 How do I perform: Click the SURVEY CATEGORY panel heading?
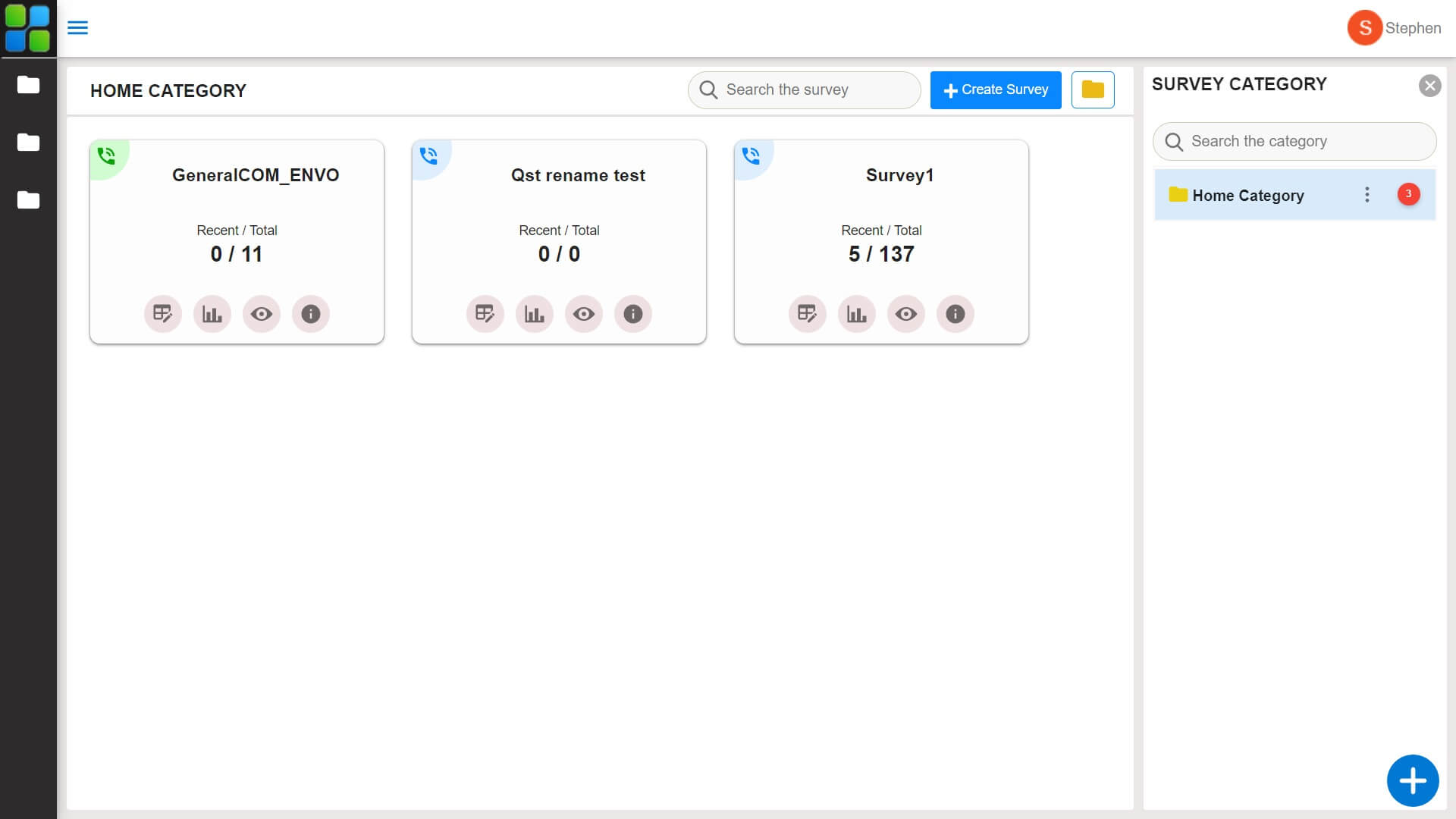tap(1239, 84)
